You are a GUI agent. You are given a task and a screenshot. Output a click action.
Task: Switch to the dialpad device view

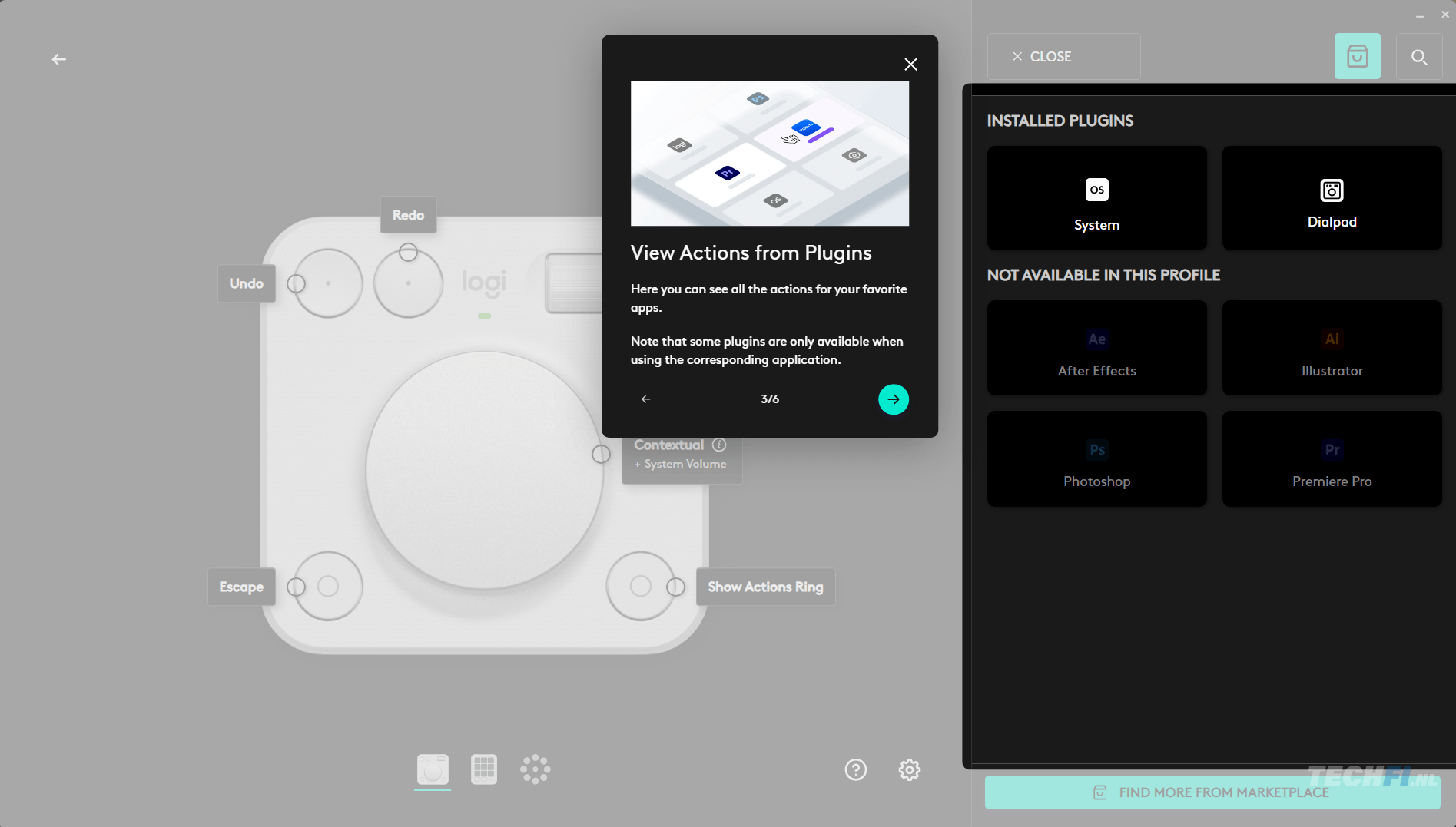coord(432,769)
